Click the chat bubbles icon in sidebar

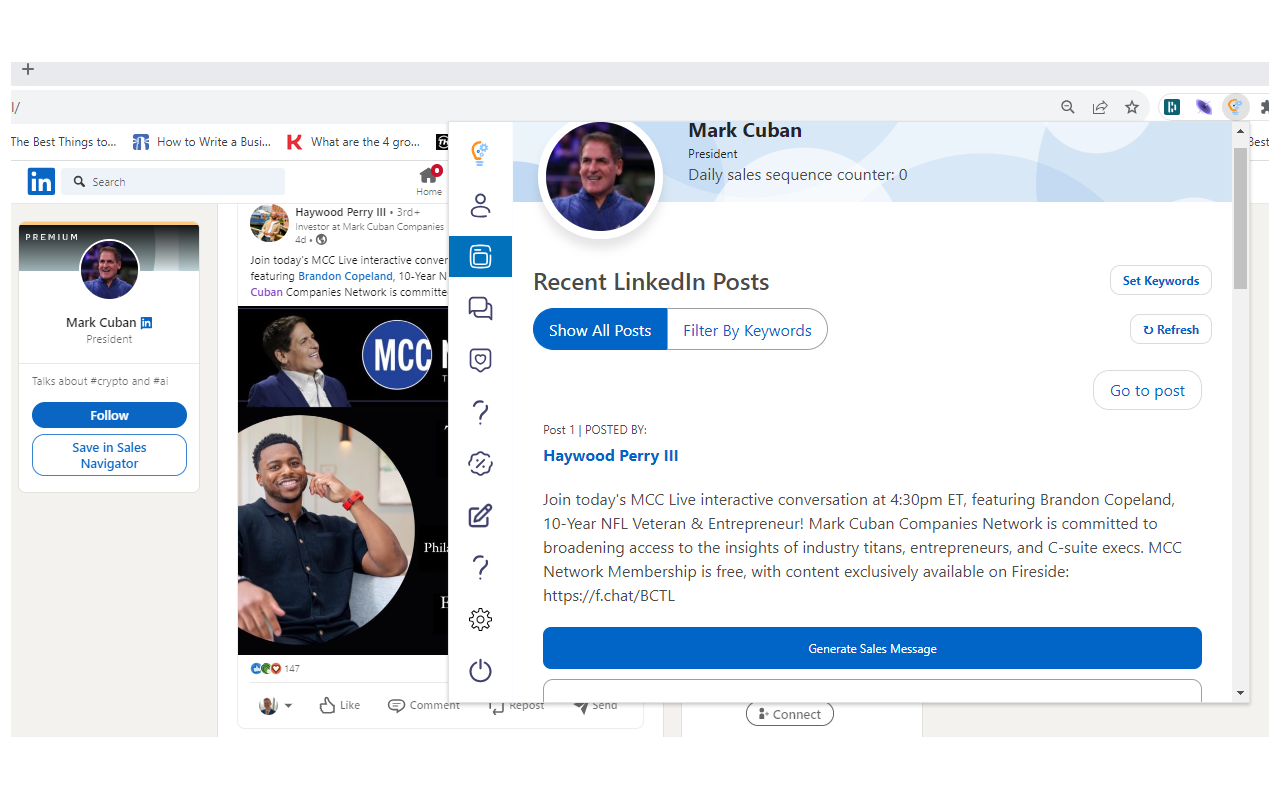pyautogui.click(x=480, y=308)
